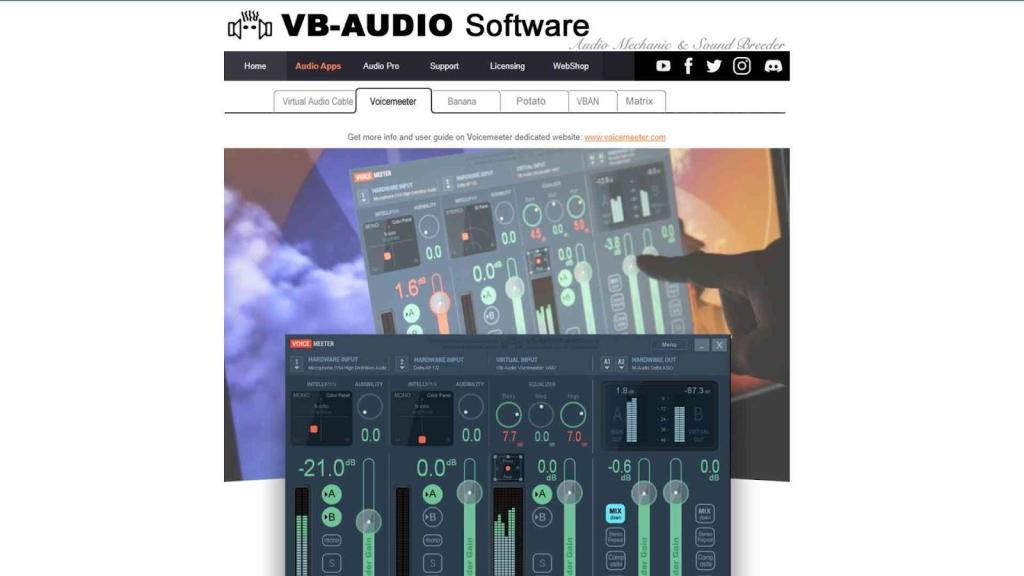Image resolution: width=1024 pixels, height=576 pixels.
Task: Toggle bus B routing on hardware input 2
Action: click(432, 517)
